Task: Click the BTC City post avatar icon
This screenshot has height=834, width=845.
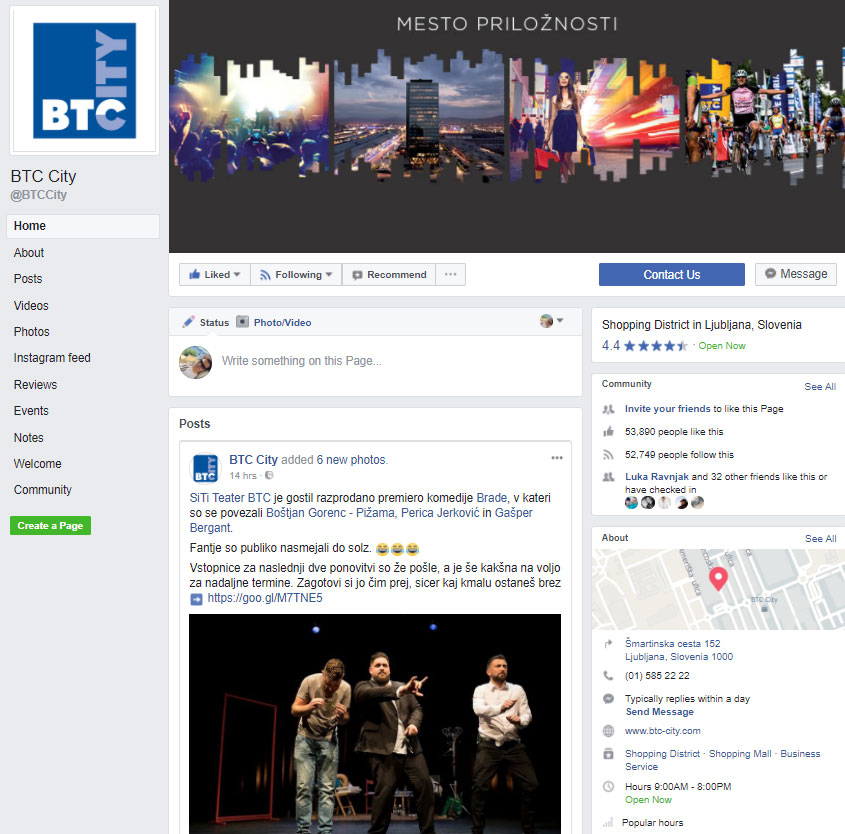Action: (206, 467)
